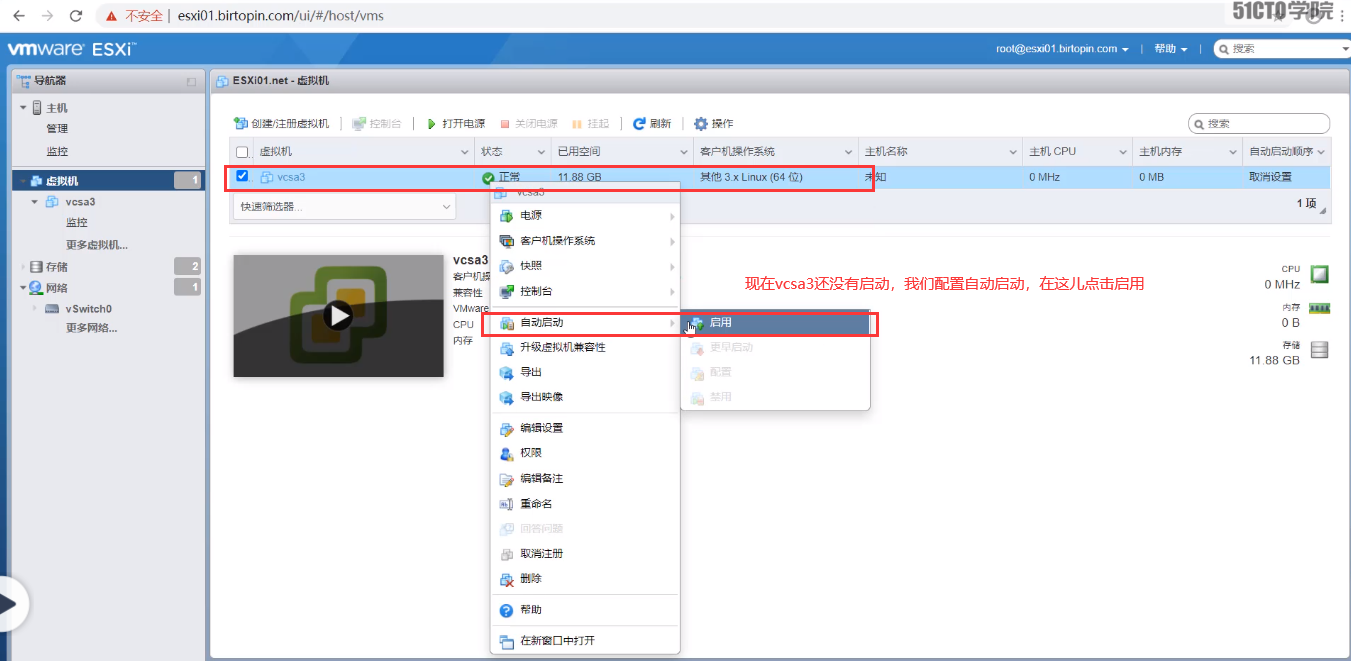Open 主机名称 column dropdown arrow
Screen dimensions: 1351x661
click(x=1014, y=152)
